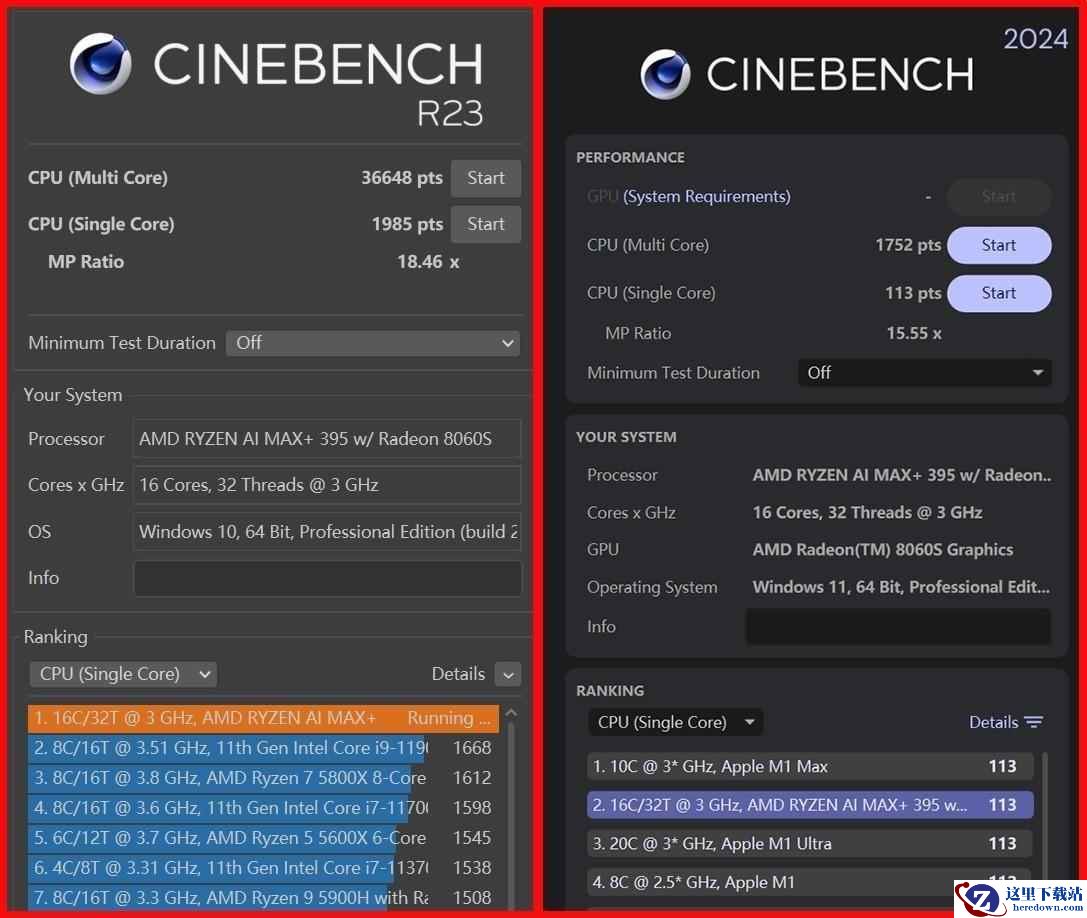Start the R23 CPU Multi Core test
Viewport: 1087px width, 918px height.
coord(485,178)
